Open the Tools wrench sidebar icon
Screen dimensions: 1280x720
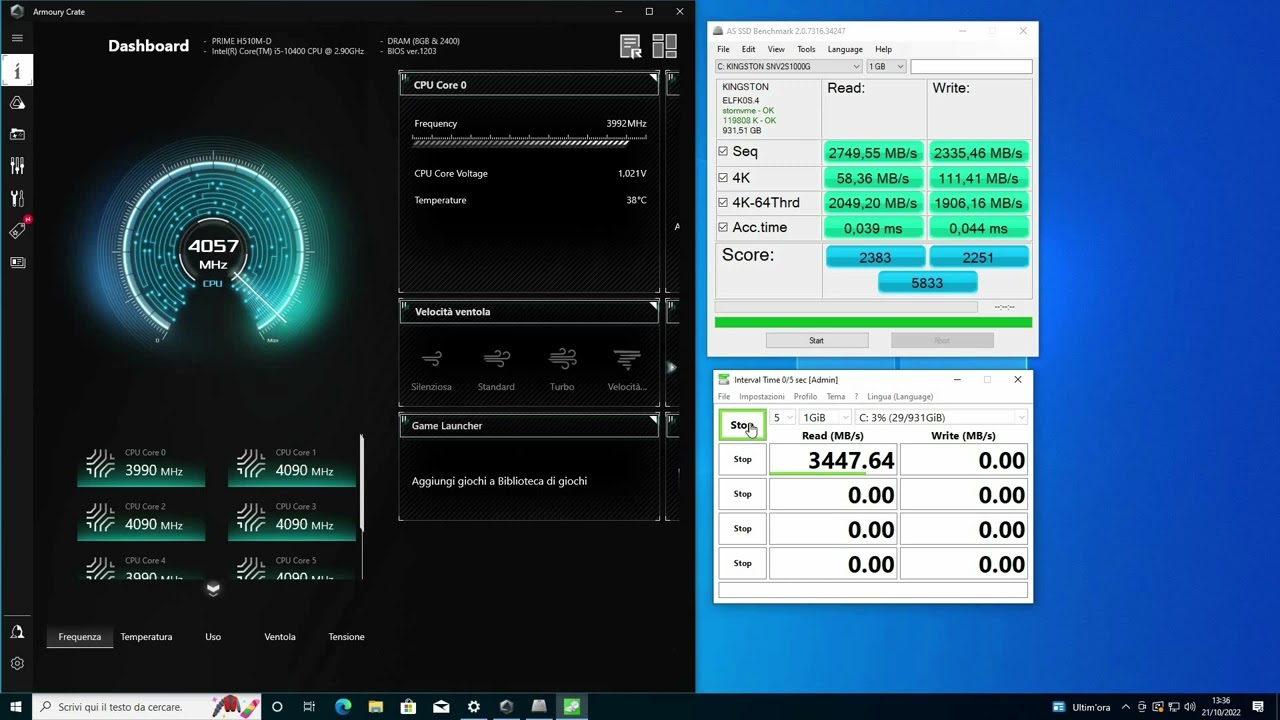point(17,198)
